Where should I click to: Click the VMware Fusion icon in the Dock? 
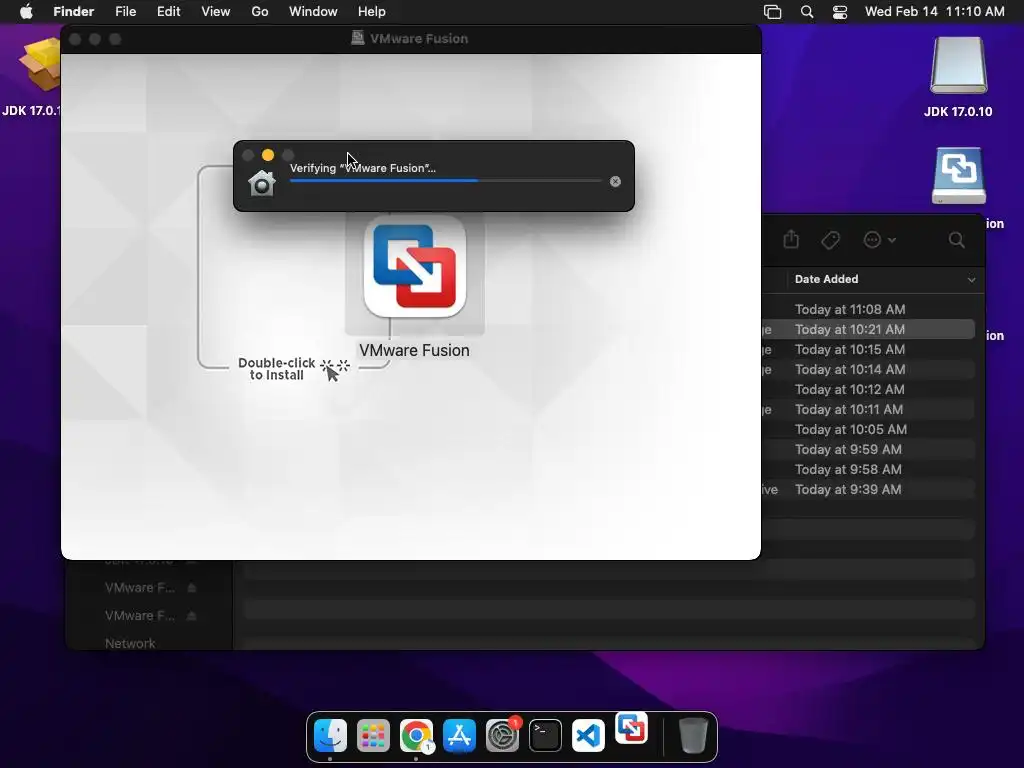tap(632, 729)
